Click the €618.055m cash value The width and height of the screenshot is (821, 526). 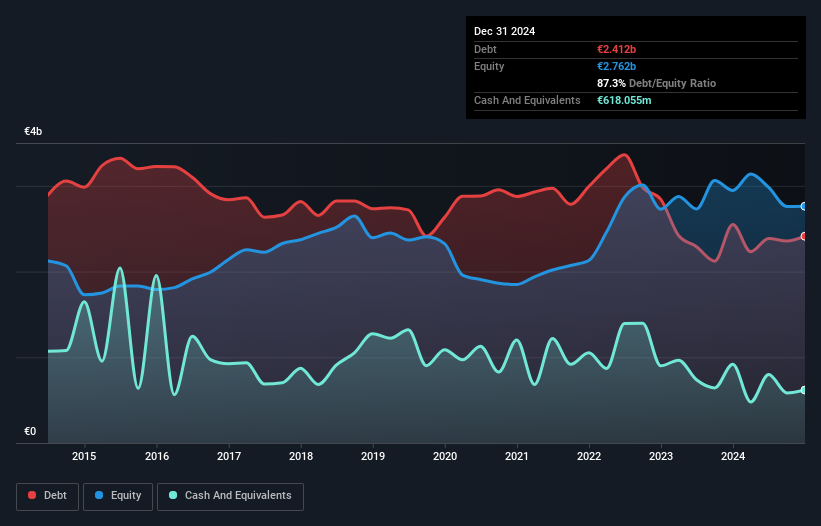(624, 100)
